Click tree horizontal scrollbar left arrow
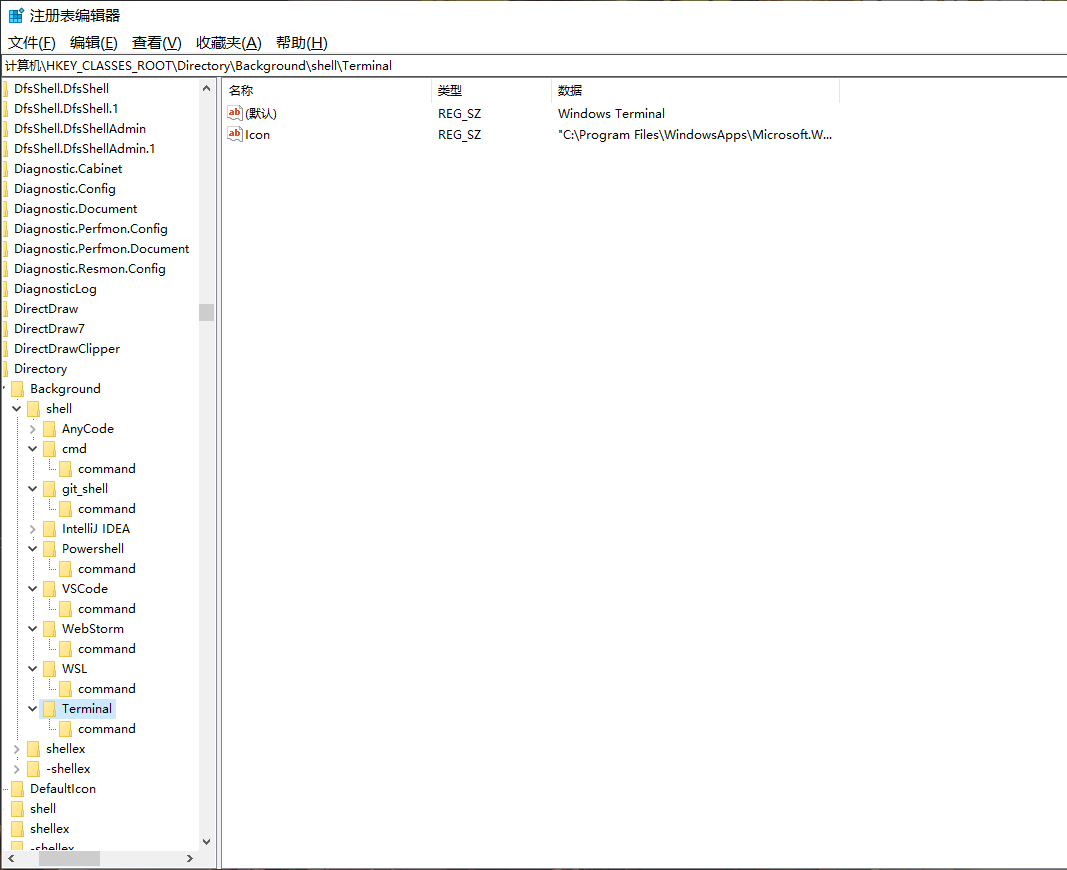Image resolution: width=1067 pixels, height=870 pixels. click(11, 859)
